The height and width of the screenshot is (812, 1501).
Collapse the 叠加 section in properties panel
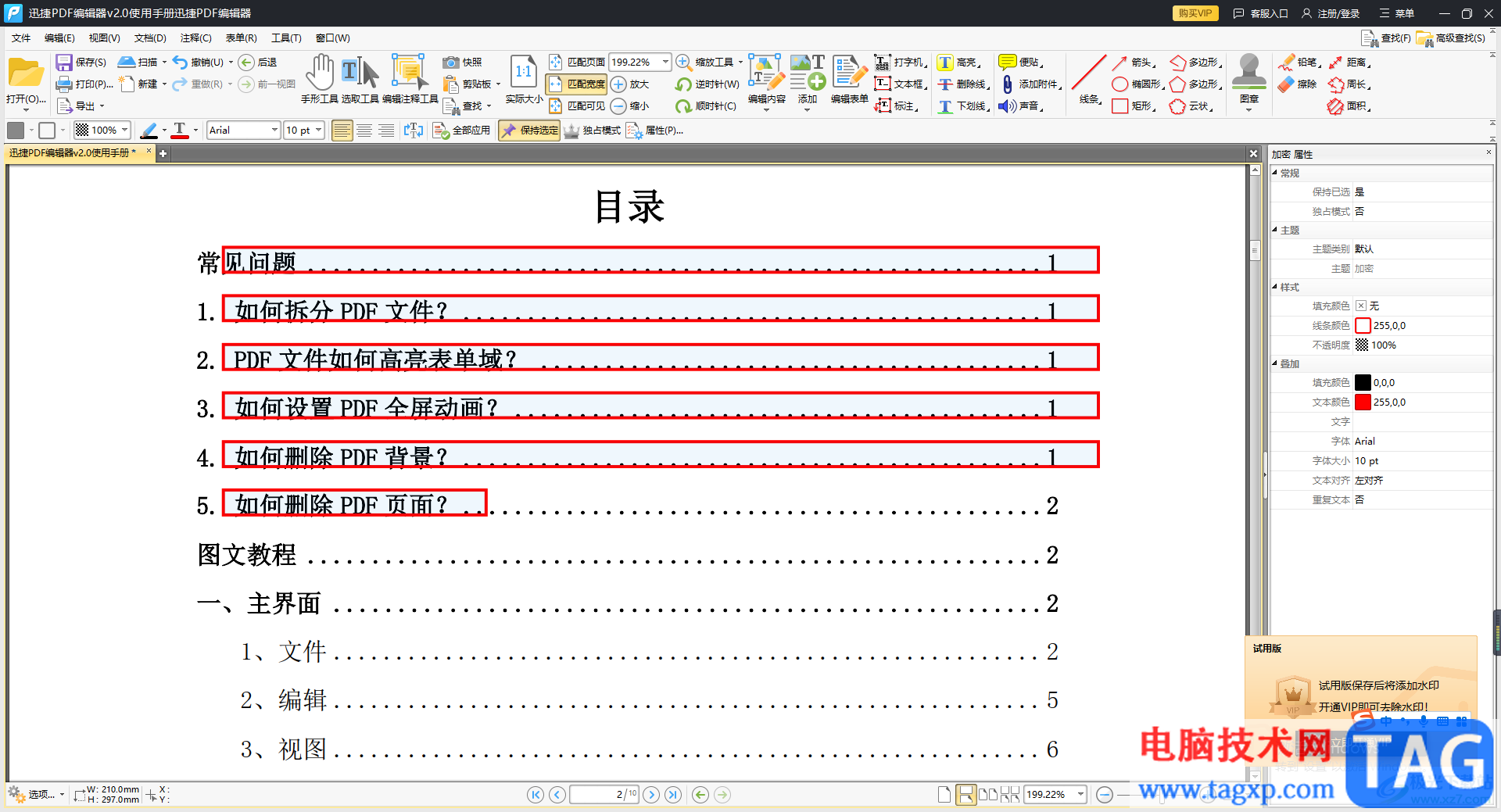click(1275, 363)
